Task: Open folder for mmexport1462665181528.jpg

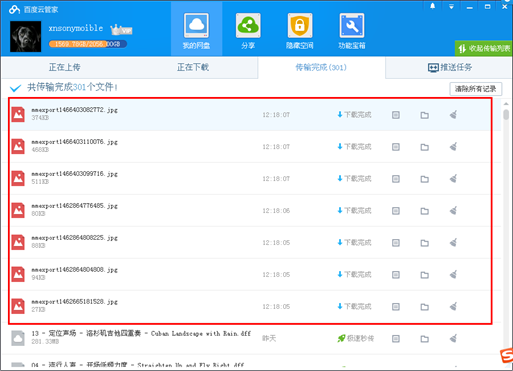Action: pyautogui.click(x=424, y=307)
